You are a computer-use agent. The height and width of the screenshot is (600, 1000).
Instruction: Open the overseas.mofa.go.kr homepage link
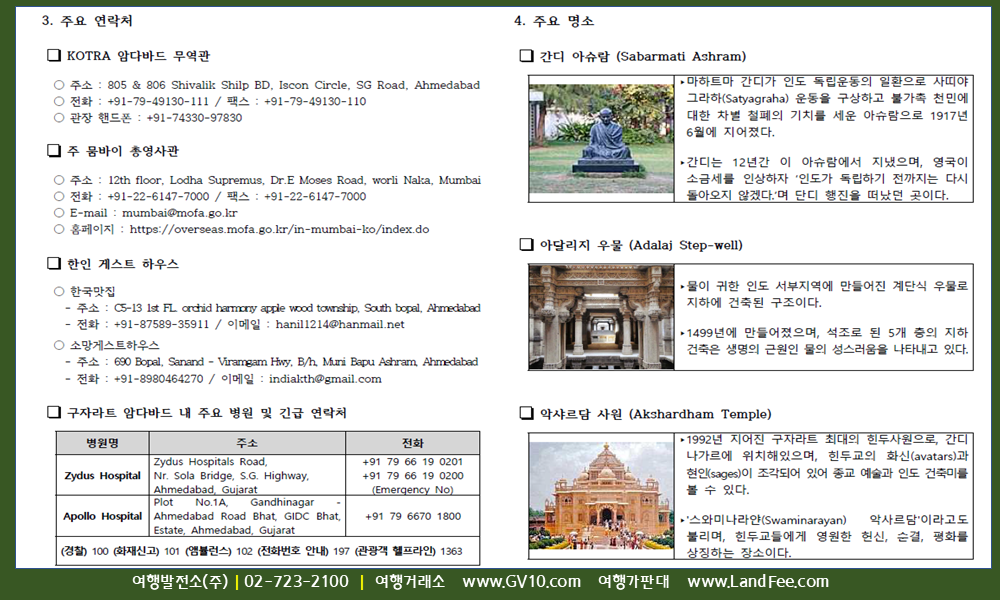point(279,229)
